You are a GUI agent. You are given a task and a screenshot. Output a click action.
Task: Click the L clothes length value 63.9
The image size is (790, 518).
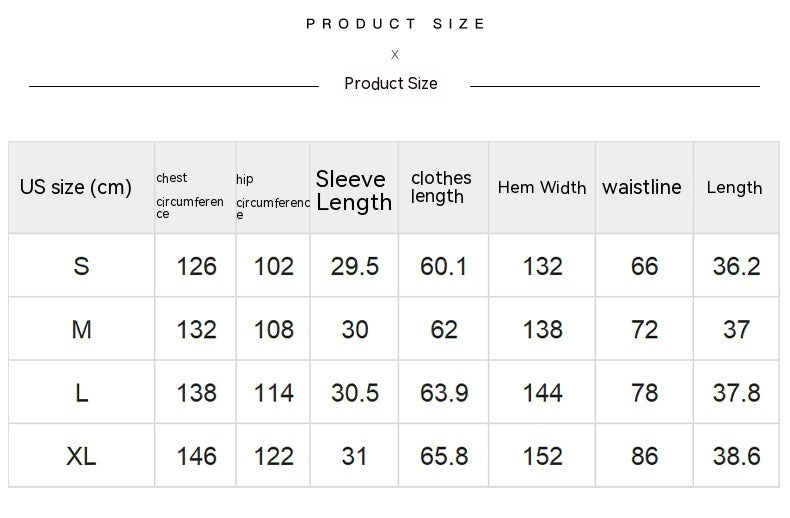click(444, 393)
